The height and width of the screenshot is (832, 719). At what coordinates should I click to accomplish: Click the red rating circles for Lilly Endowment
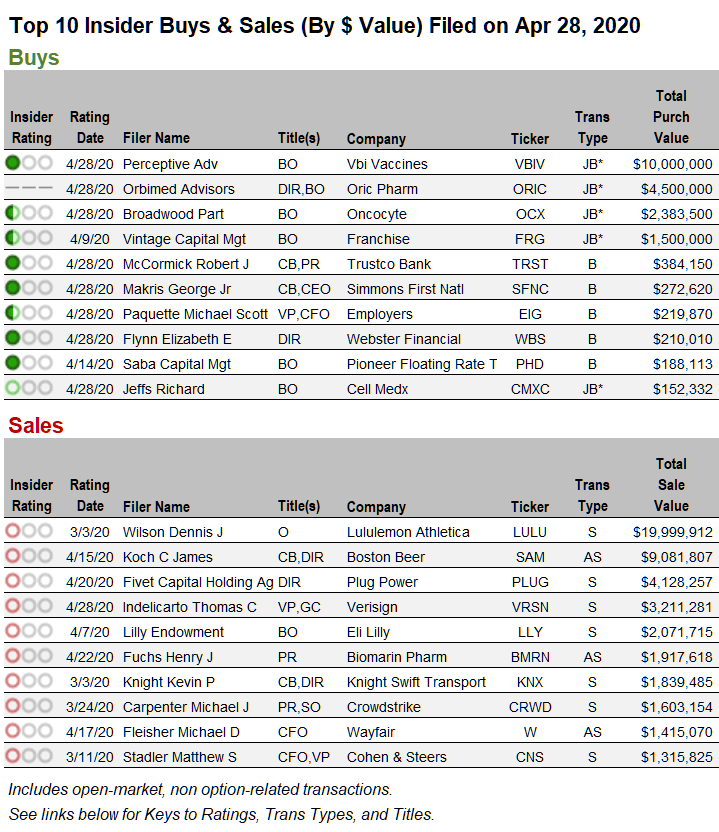(x=28, y=631)
